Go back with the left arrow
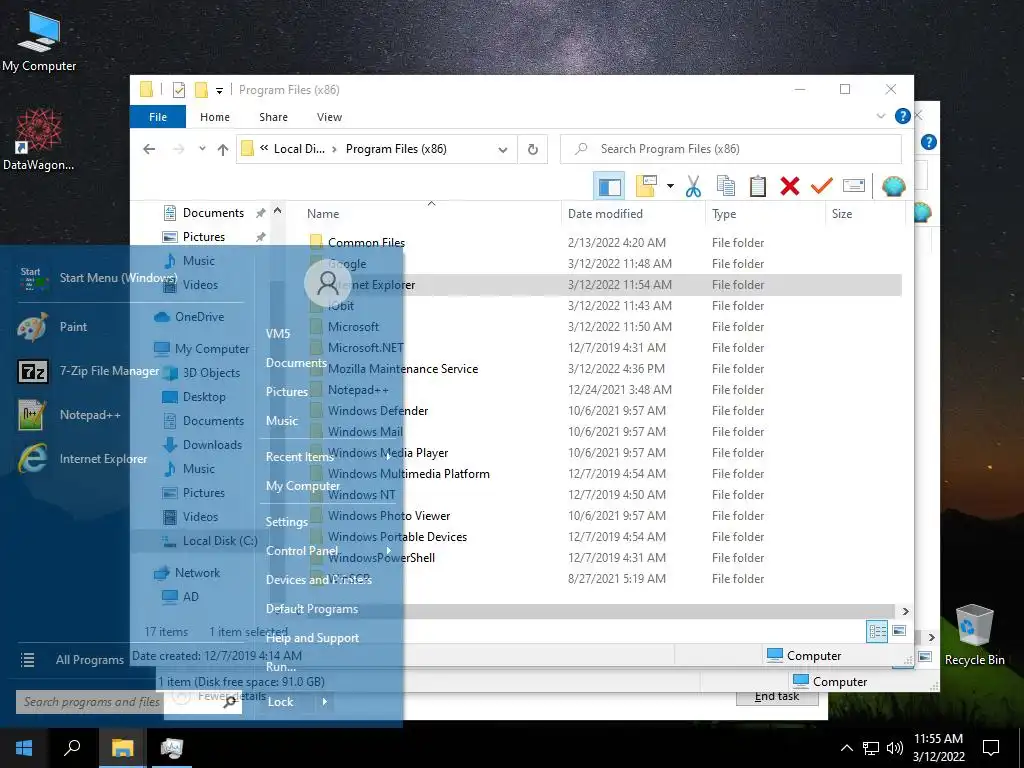 click(149, 150)
